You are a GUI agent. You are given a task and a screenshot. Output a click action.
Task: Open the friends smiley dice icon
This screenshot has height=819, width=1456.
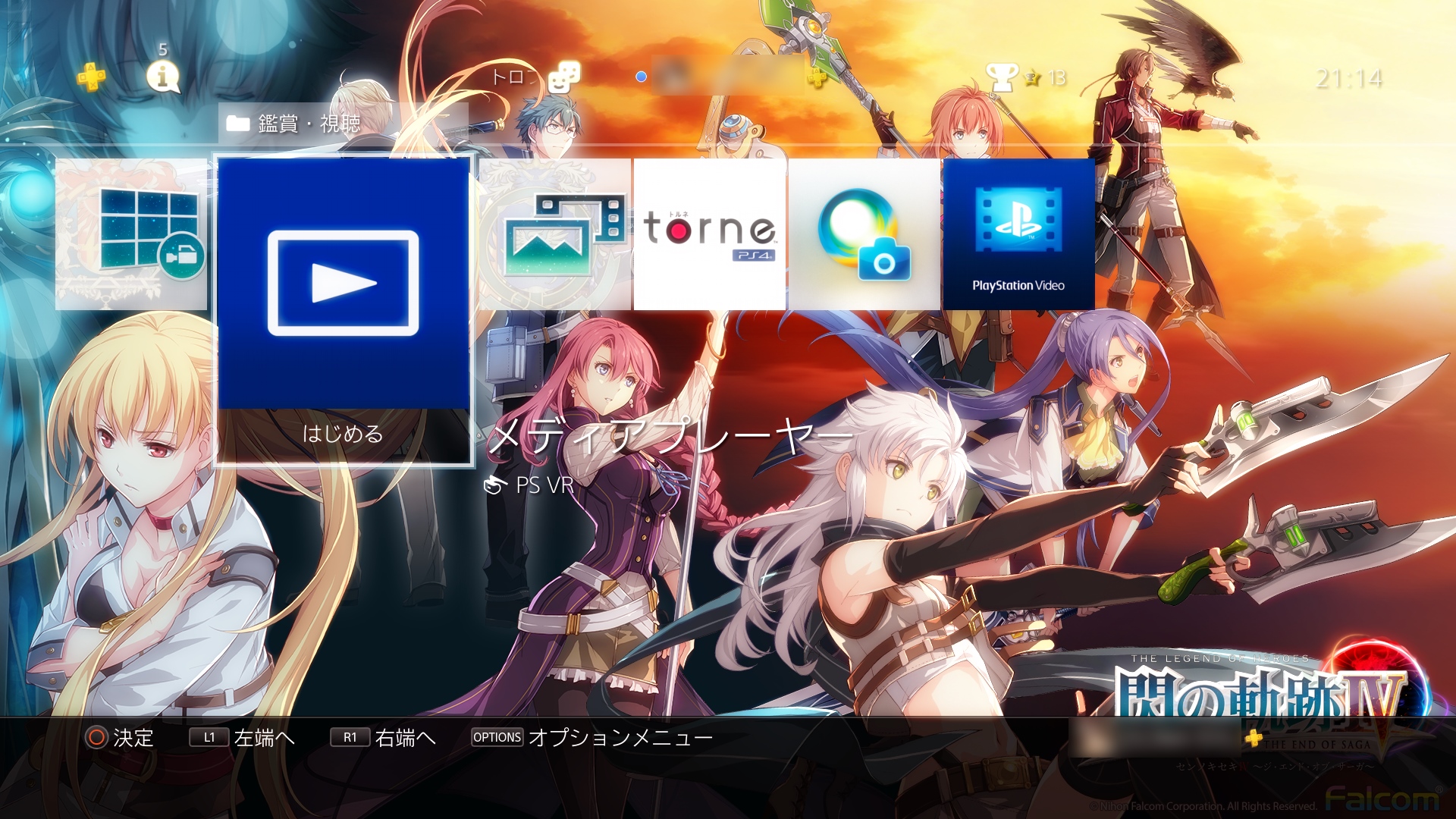[x=563, y=77]
